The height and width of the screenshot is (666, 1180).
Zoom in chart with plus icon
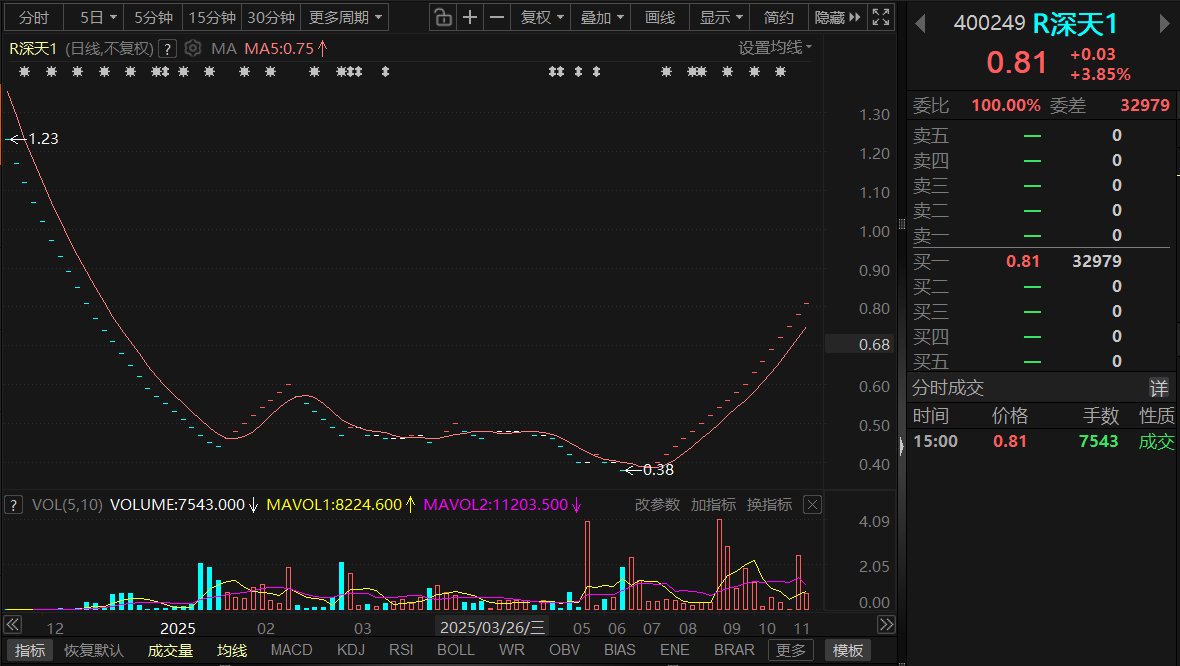point(470,17)
